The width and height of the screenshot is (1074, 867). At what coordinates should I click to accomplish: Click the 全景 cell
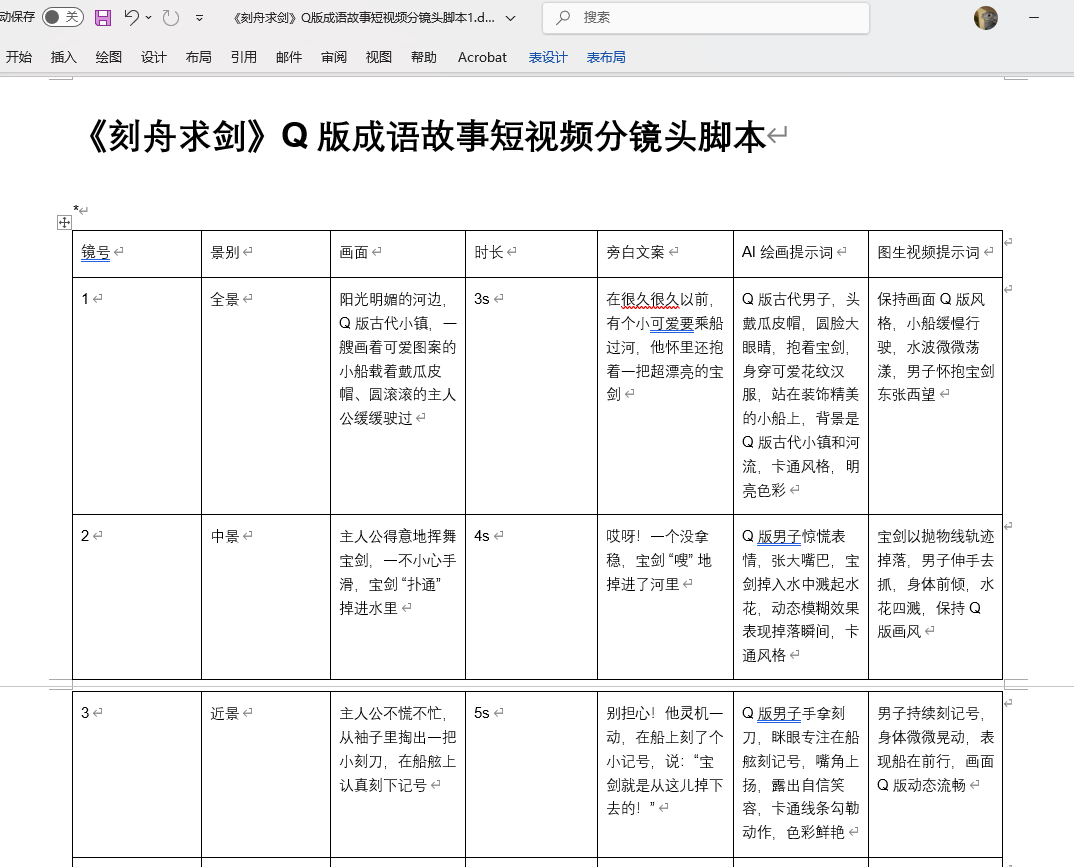point(266,396)
